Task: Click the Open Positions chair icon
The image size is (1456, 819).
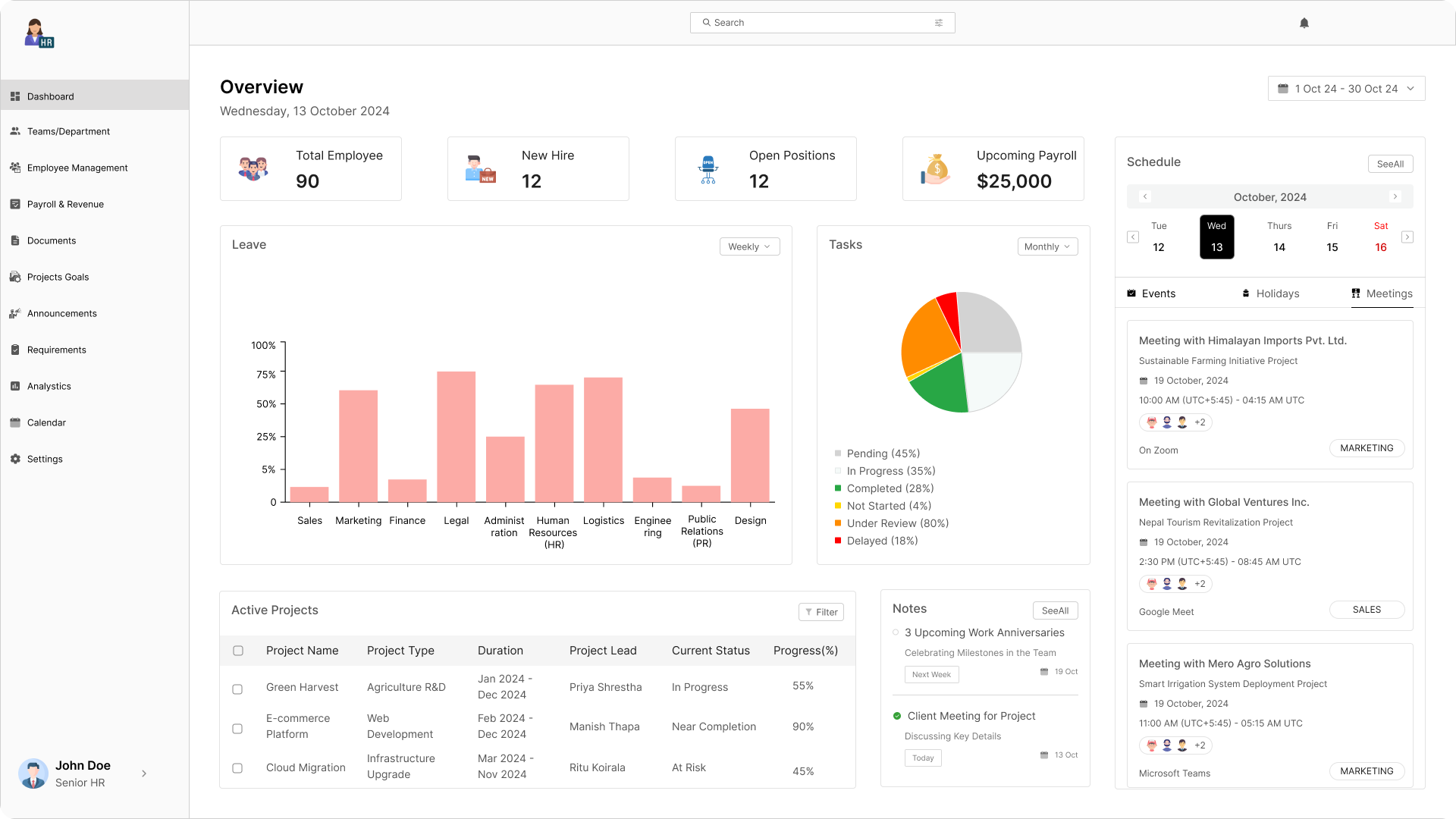Action: coord(708,169)
